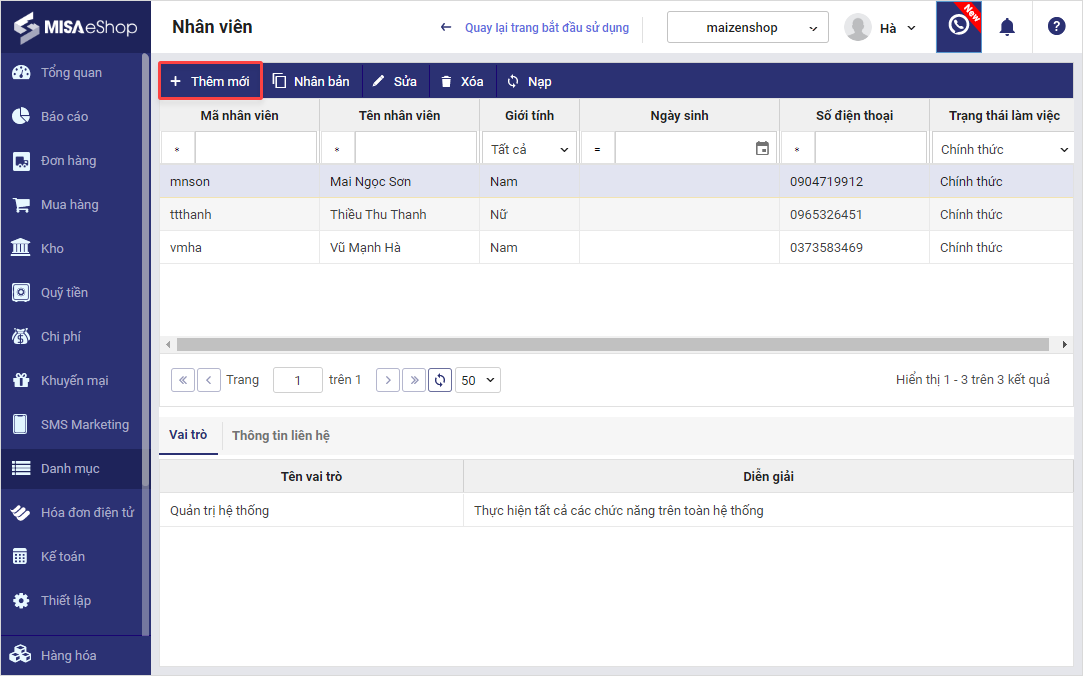Click the refresh icon in pagination bar
Screen dimensions: 1083x676
pyautogui.click(x=440, y=380)
